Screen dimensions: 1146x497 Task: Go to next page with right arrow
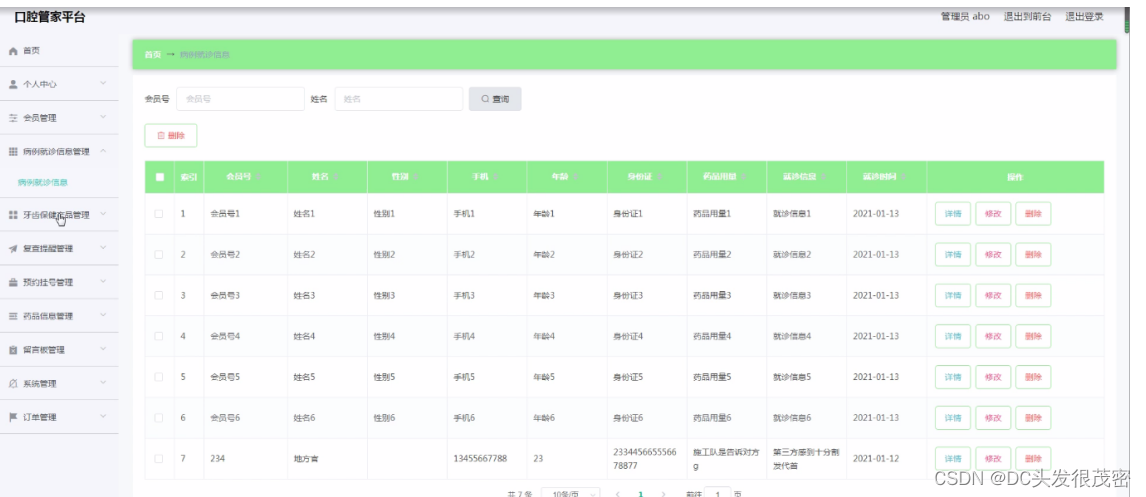click(x=664, y=494)
